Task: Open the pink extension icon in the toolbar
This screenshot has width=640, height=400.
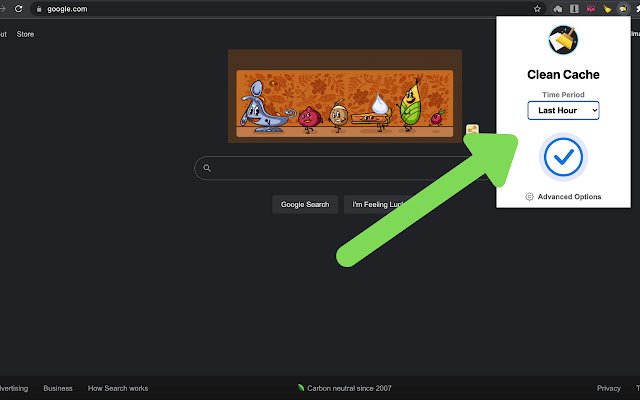Action: coord(591,9)
